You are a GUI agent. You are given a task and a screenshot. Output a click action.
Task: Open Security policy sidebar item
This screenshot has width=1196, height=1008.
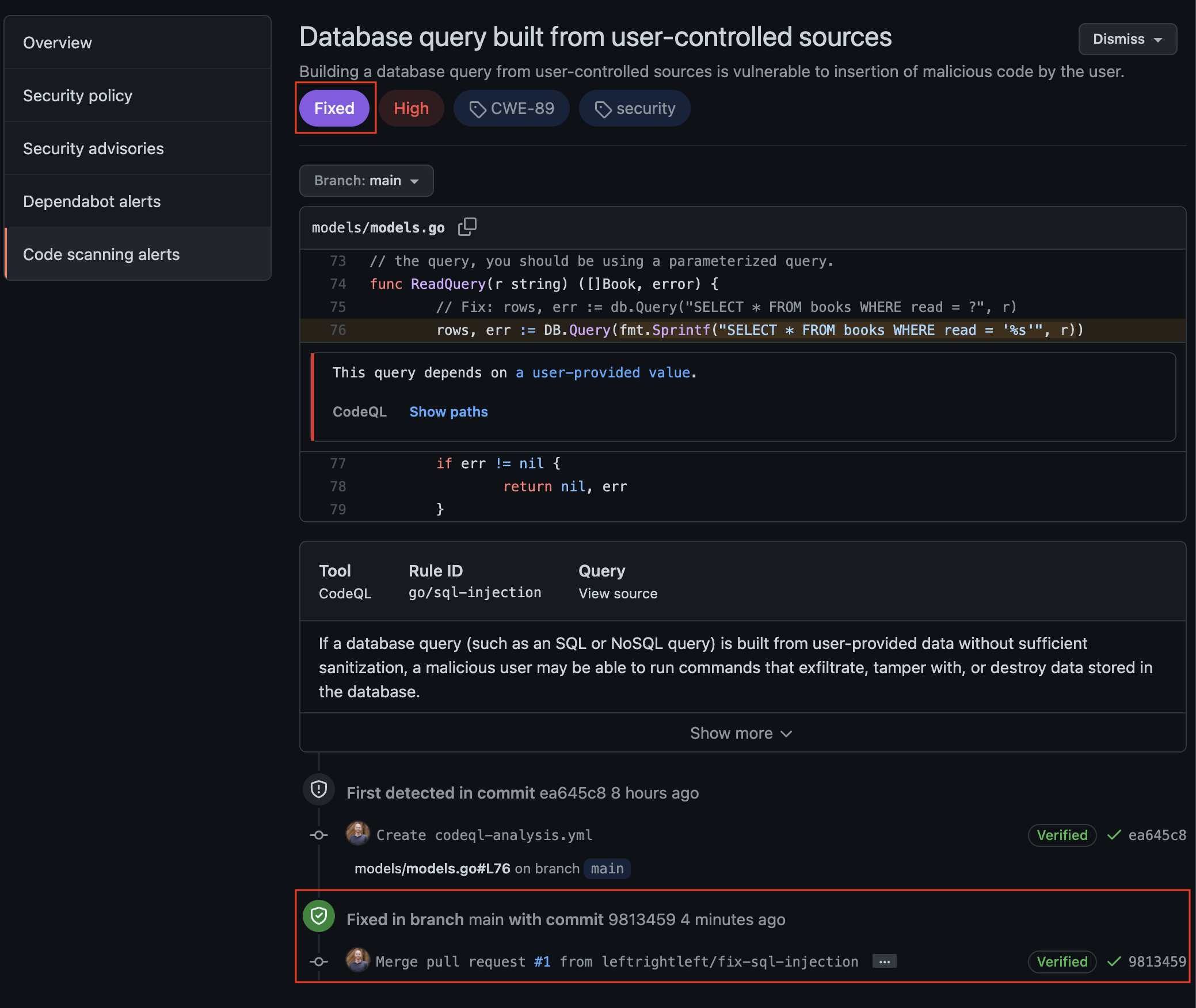78,96
